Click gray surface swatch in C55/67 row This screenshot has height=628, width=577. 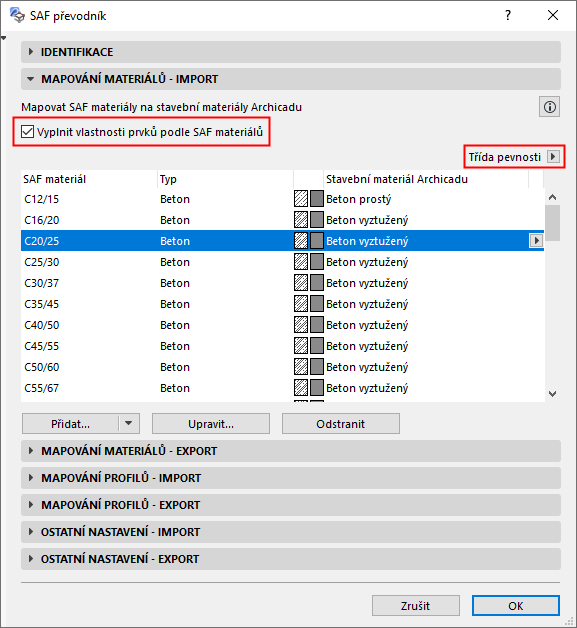316,388
